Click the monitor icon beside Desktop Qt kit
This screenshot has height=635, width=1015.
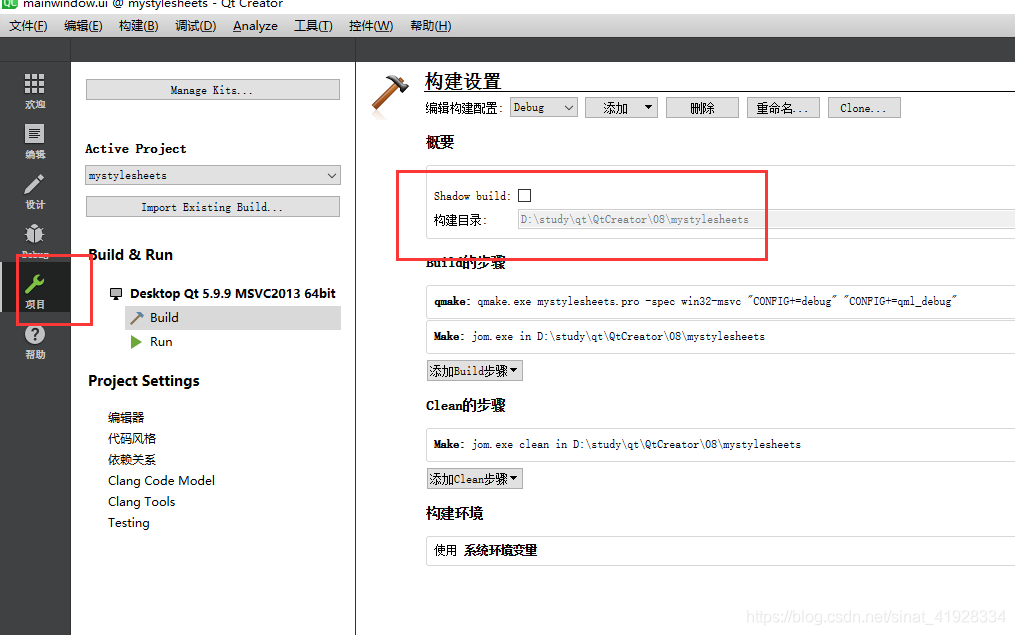coord(116,294)
